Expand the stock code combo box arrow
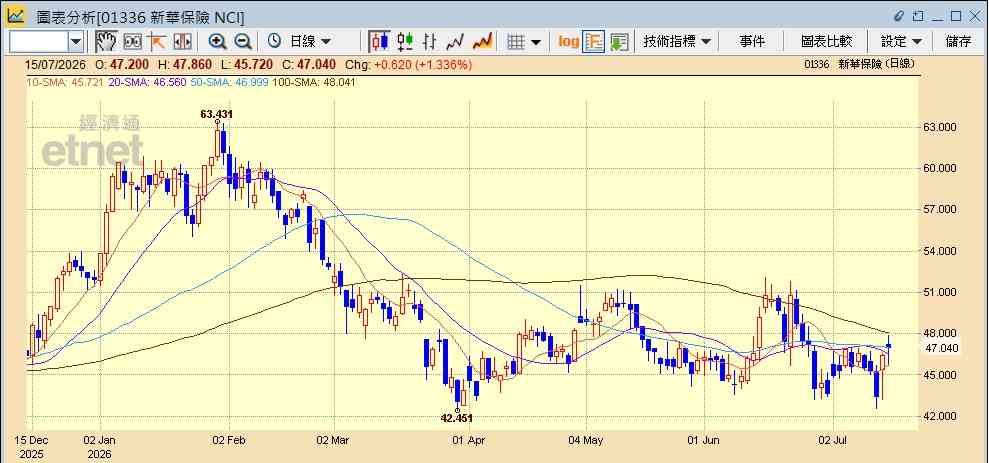This screenshot has height=463, width=989. (76, 42)
